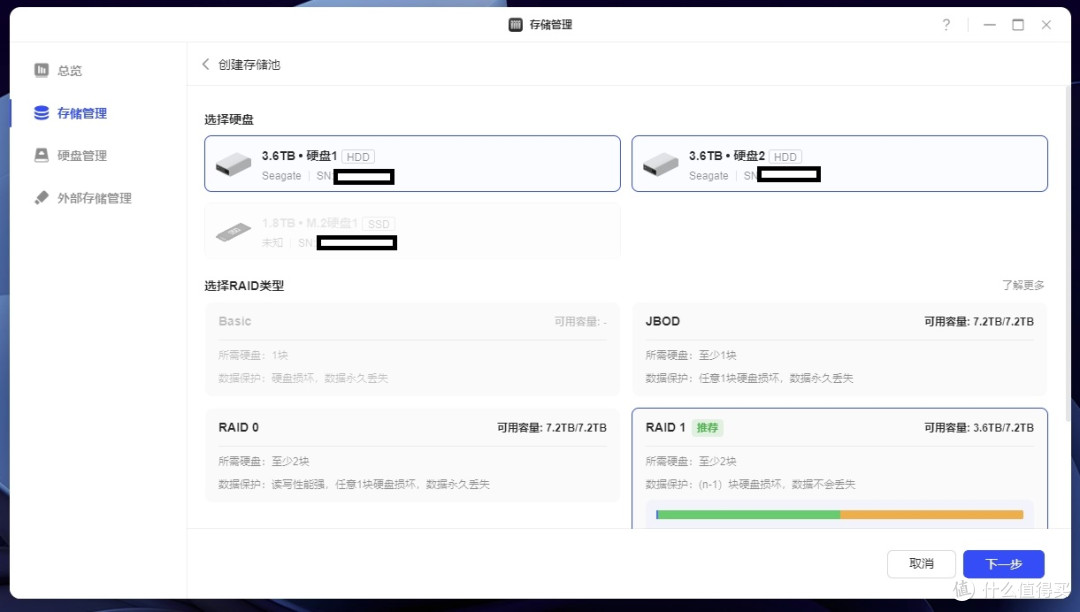The height and width of the screenshot is (612, 1080).
Task: Click RAID 1 可用容量: 3.6TB/7.2TB text
Action: pos(979,428)
